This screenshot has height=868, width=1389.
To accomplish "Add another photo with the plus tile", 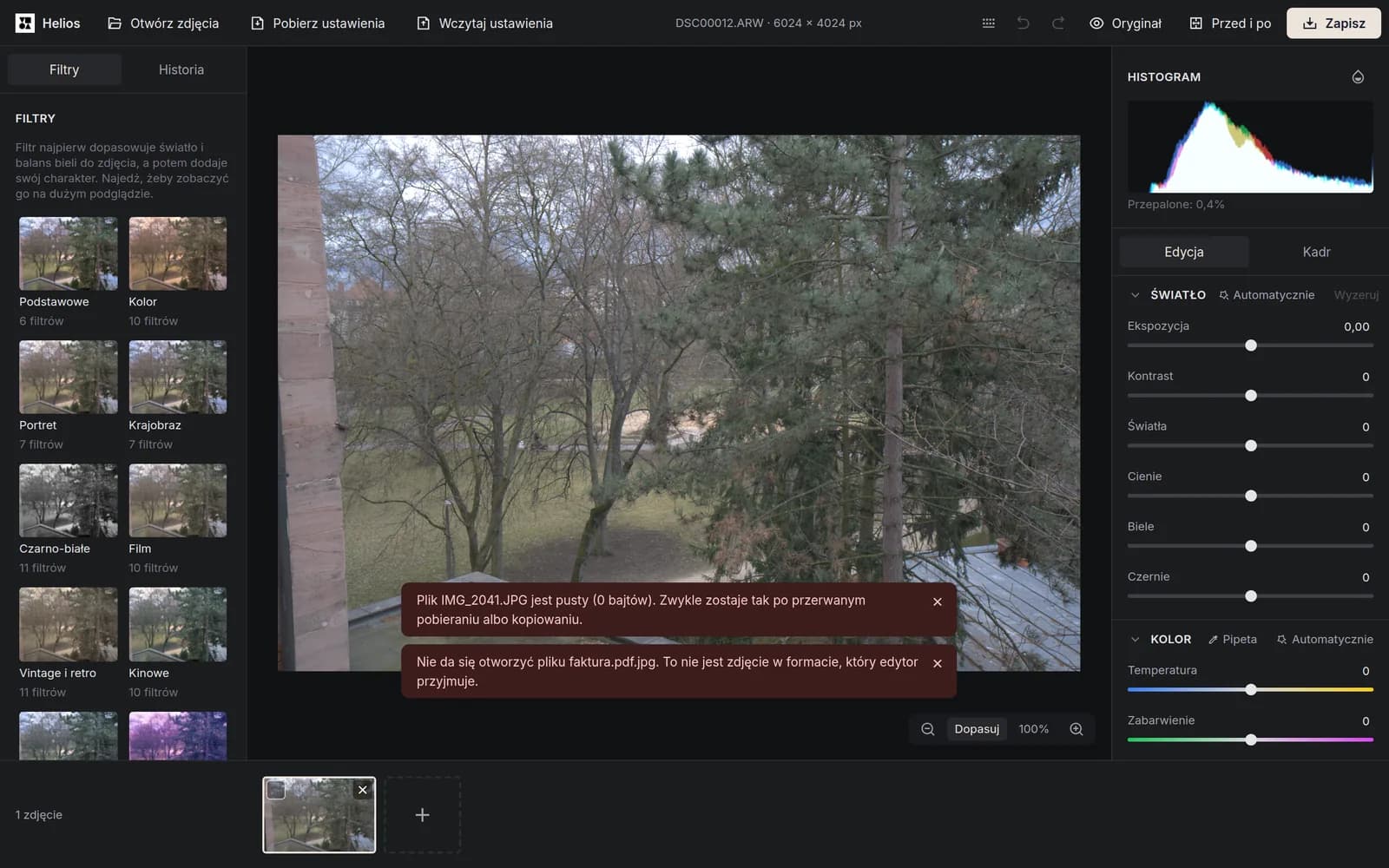I will 422,815.
